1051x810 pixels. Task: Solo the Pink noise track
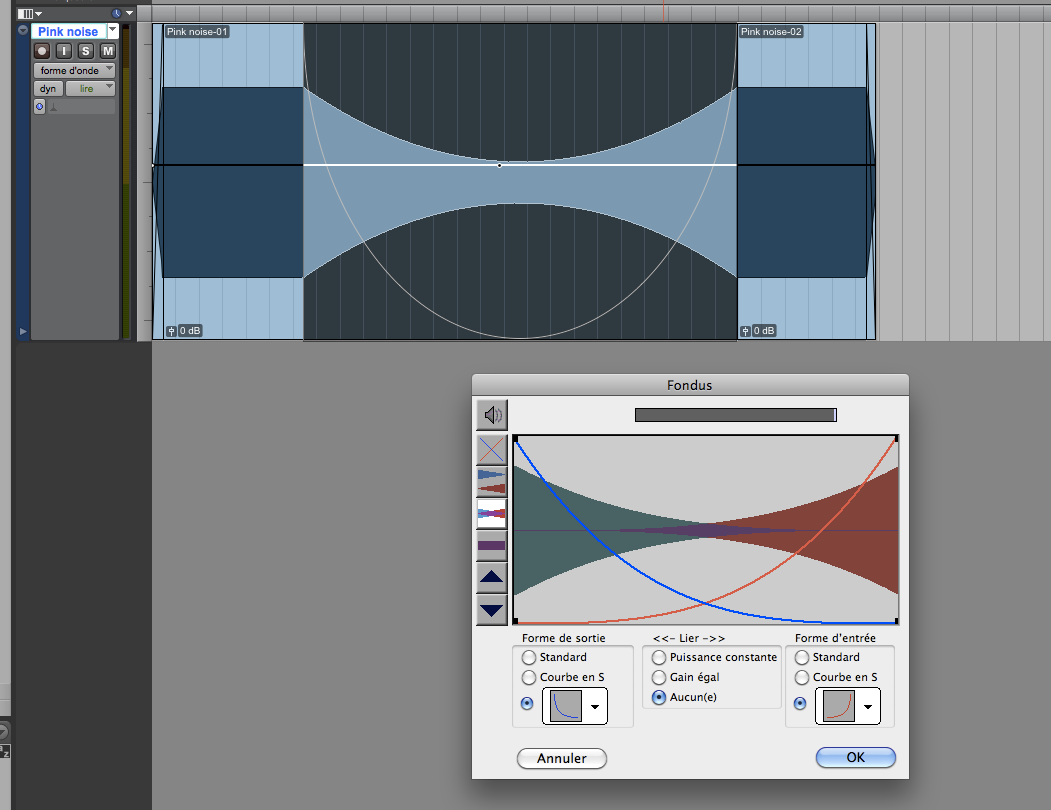pyautogui.click(x=86, y=51)
